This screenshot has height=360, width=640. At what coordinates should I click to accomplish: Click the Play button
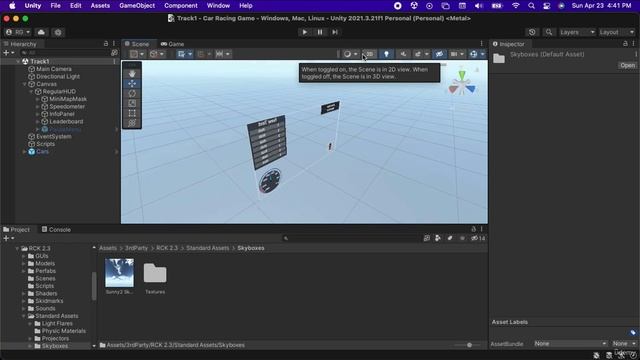click(304, 32)
